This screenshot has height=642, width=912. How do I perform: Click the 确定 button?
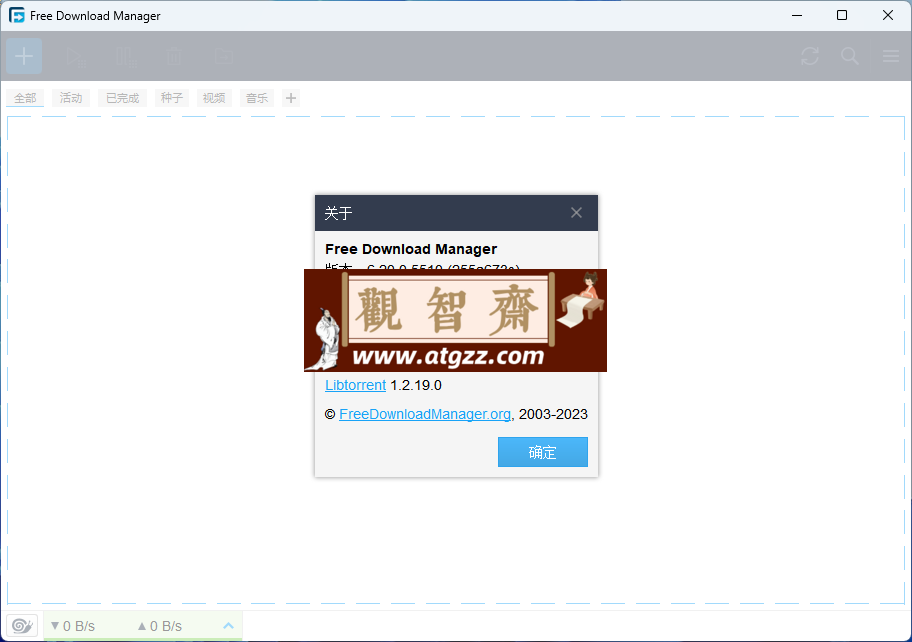pos(543,452)
